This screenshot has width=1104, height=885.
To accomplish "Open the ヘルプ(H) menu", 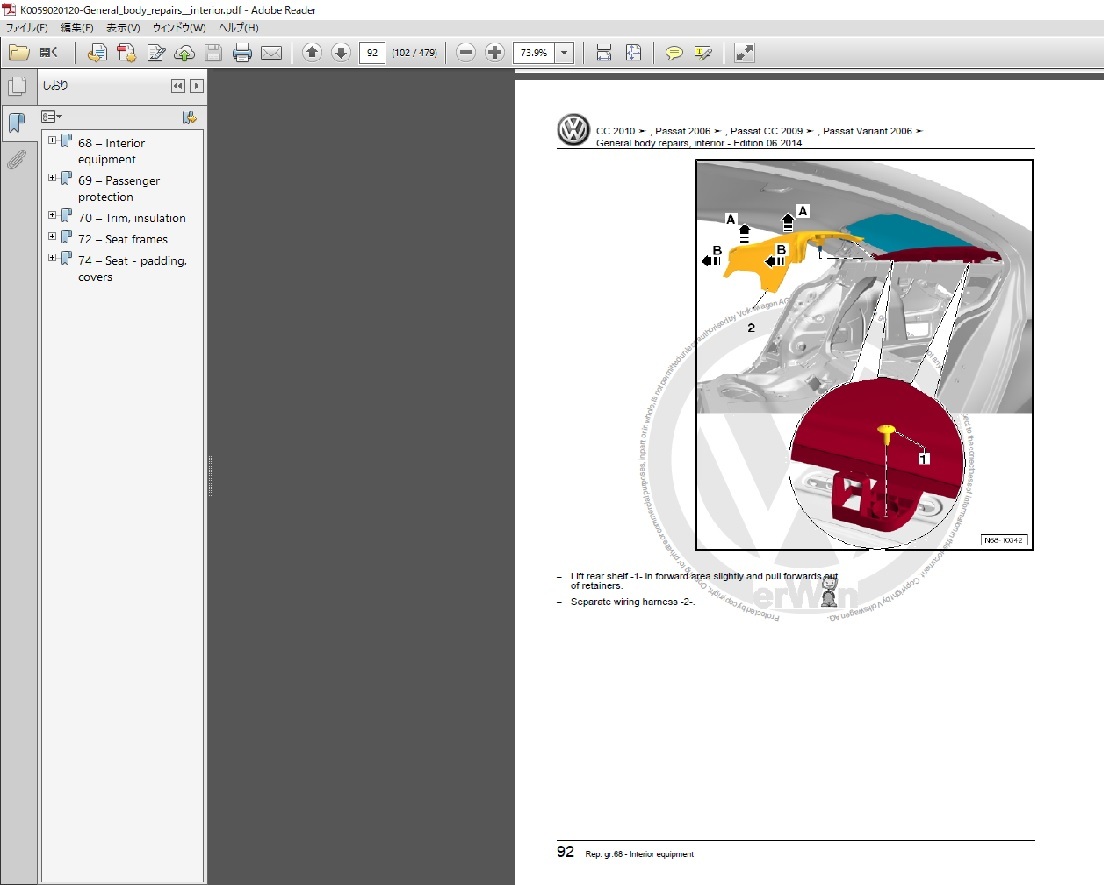I will [x=239, y=27].
